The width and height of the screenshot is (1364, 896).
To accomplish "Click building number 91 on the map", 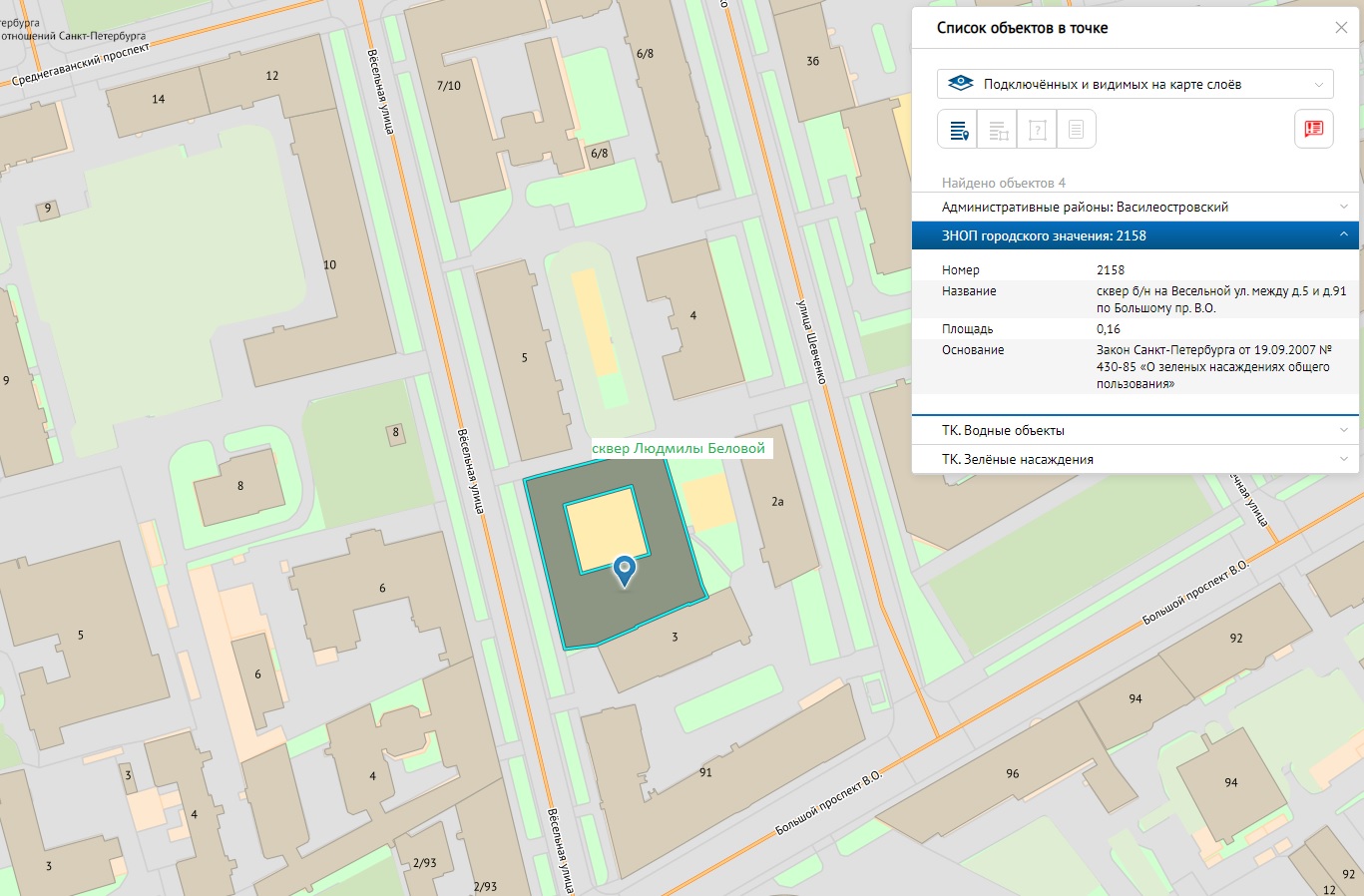I will click(705, 772).
